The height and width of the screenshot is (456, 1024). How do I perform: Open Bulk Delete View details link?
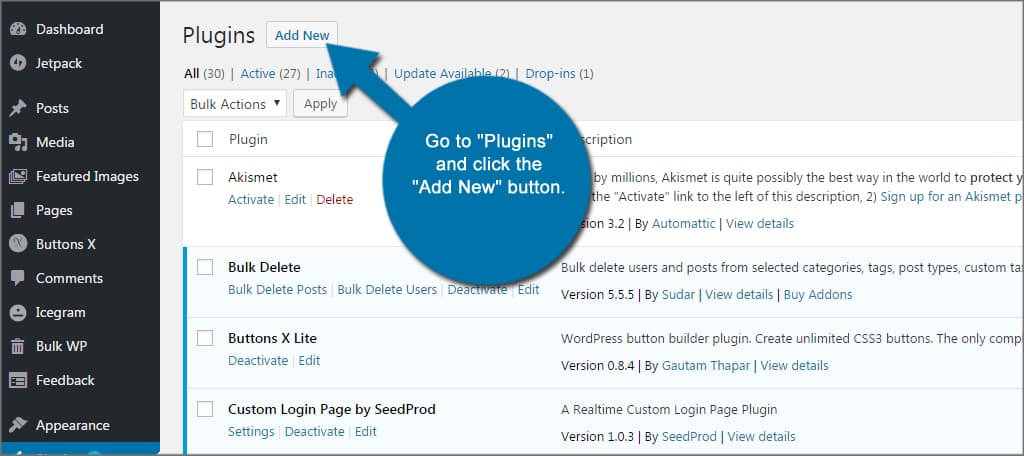click(x=739, y=295)
